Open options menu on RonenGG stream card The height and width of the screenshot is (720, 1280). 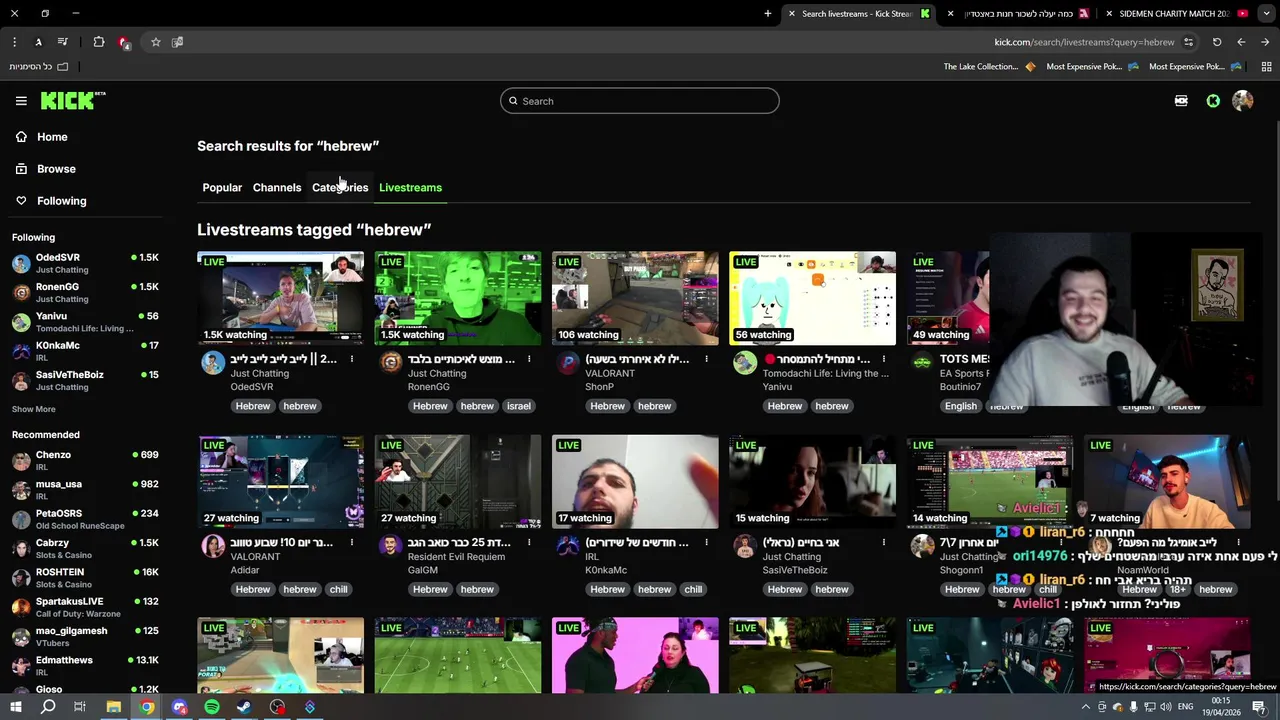click(x=529, y=359)
